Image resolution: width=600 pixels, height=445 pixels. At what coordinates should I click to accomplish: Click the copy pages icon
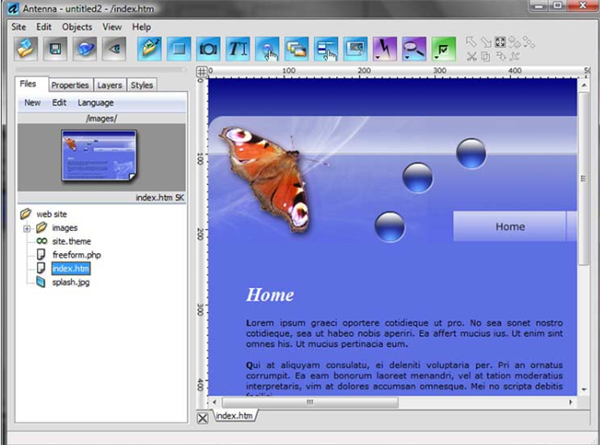coord(486,57)
